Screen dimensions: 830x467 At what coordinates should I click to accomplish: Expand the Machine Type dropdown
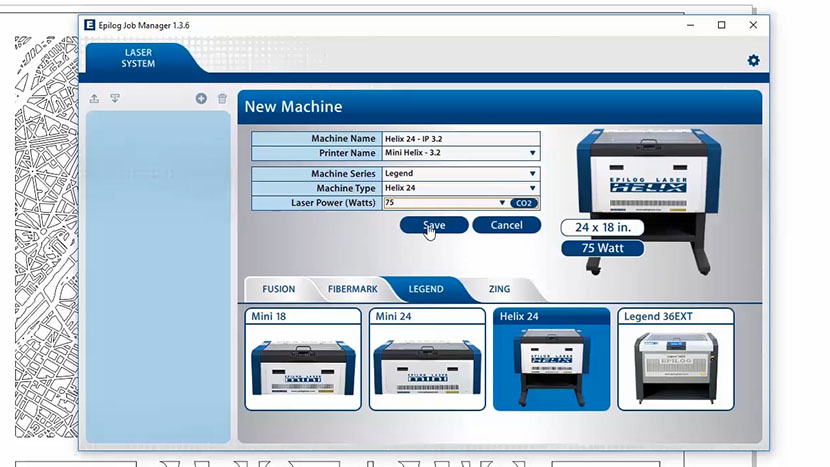tap(533, 188)
